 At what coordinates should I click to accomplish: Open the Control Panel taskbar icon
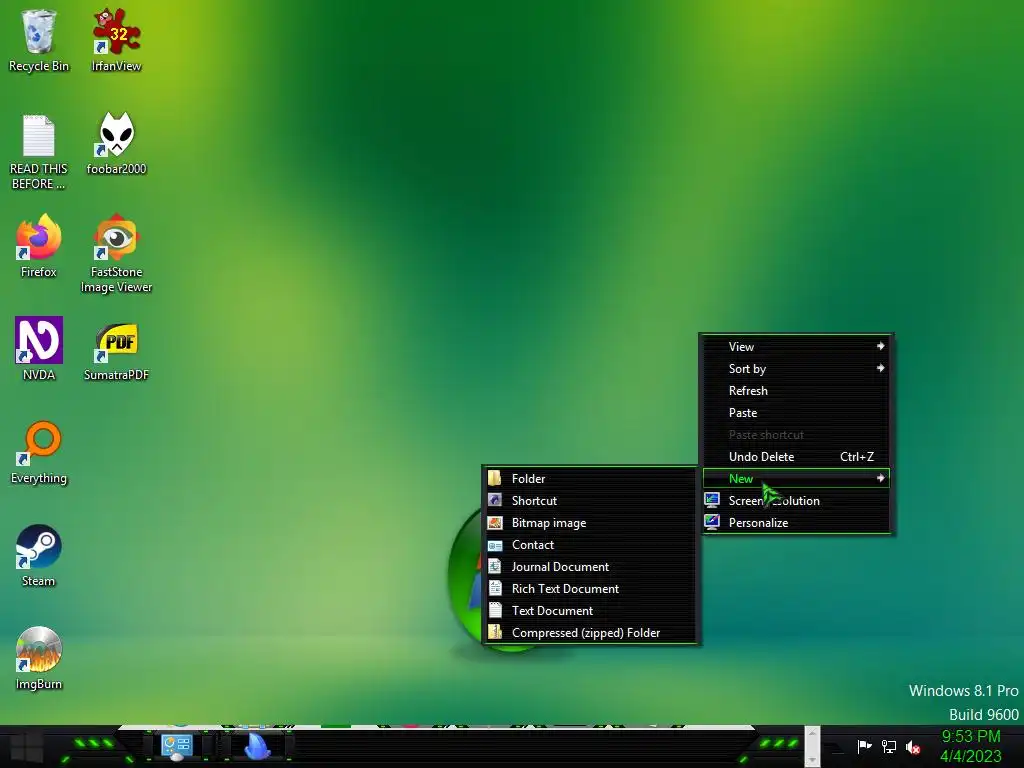pyautogui.click(x=176, y=747)
